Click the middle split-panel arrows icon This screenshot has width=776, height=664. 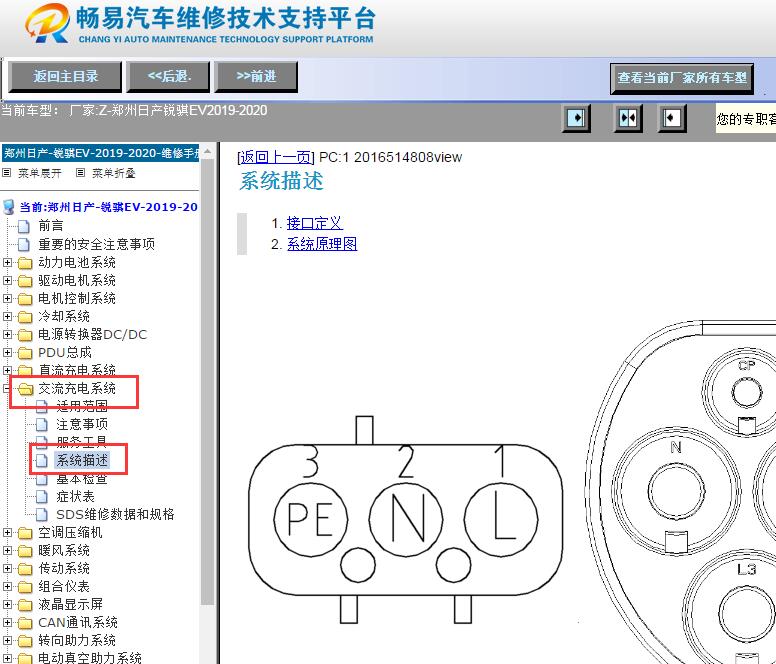628,118
